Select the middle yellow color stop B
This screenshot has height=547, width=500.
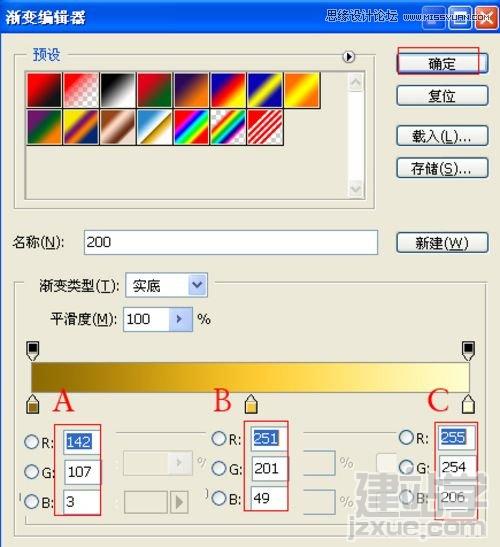click(251, 405)
